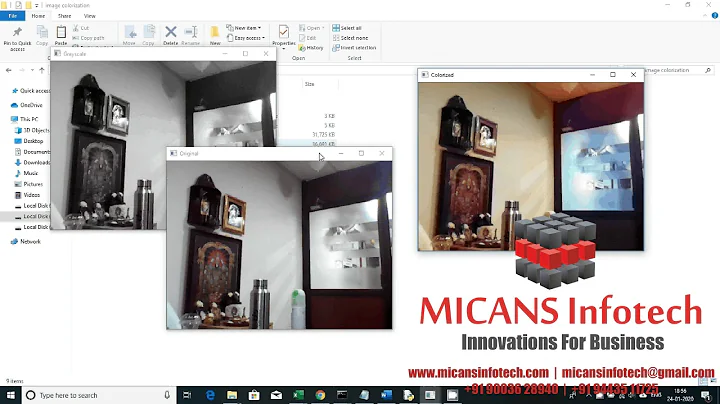720x404 pixels.
Task: Click Select all in the ribbon
Action: [347, 28]
